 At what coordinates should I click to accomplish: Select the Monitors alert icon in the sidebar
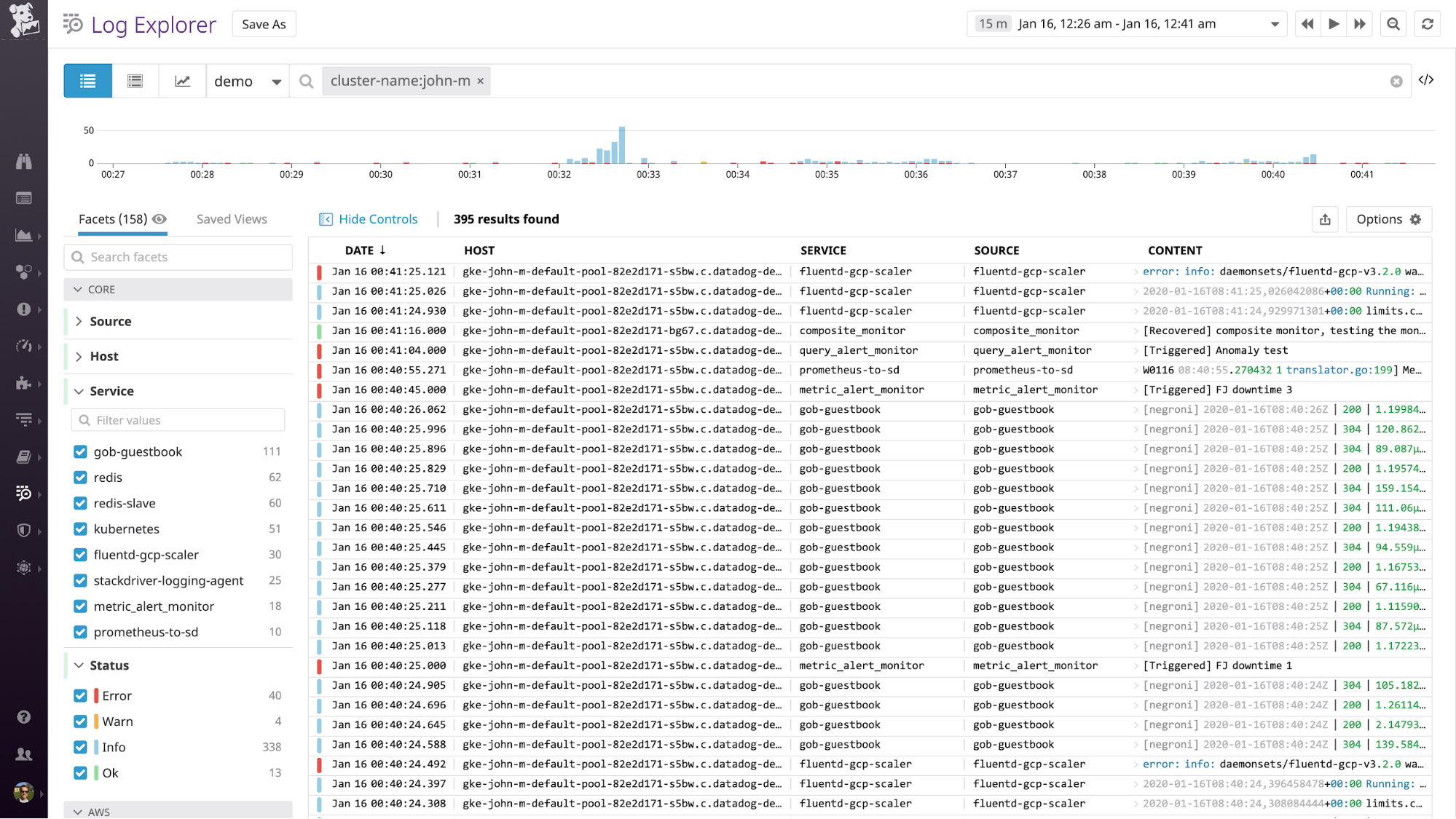click(24, 309)
